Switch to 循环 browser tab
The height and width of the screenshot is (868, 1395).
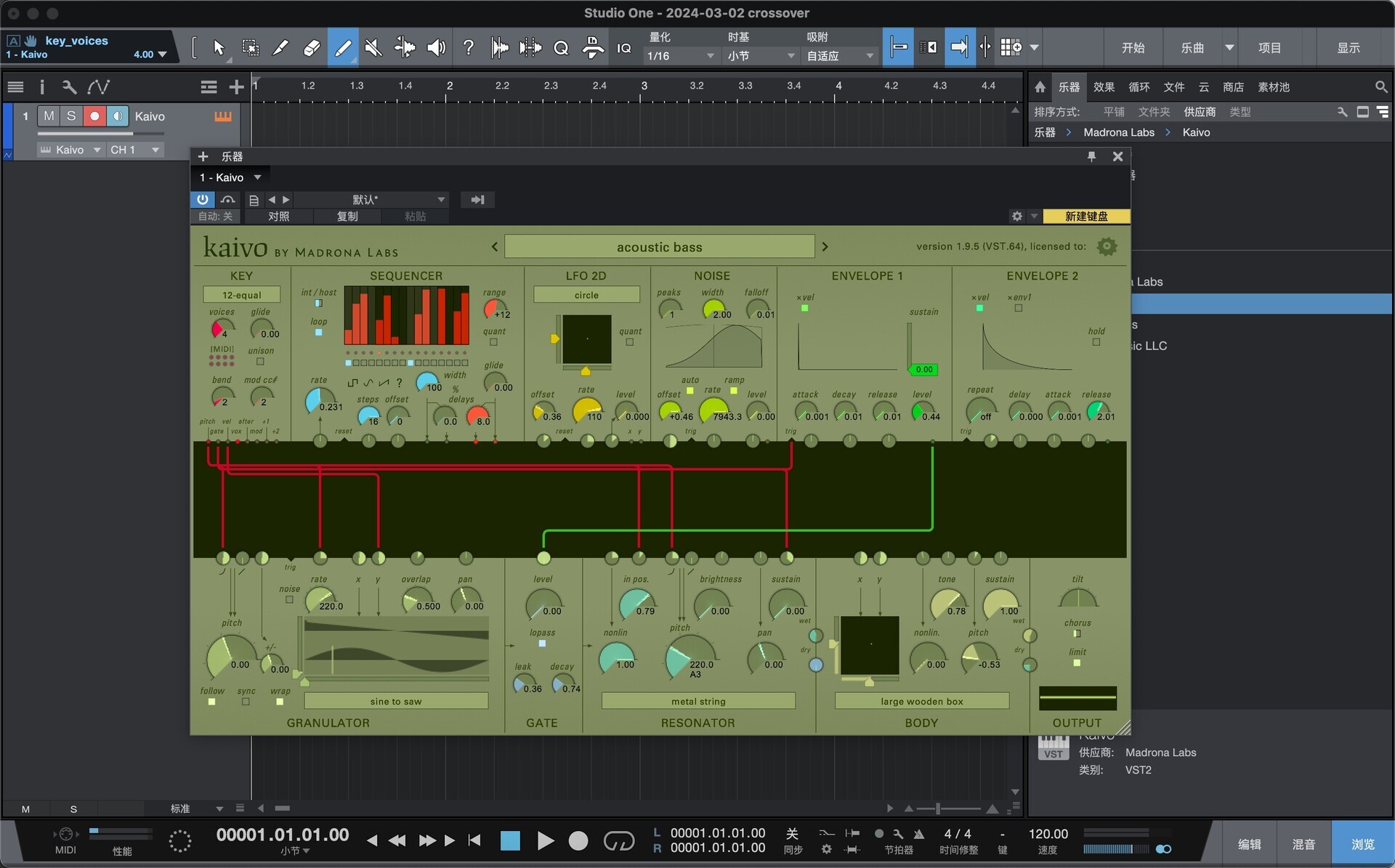pos(1139,87)
